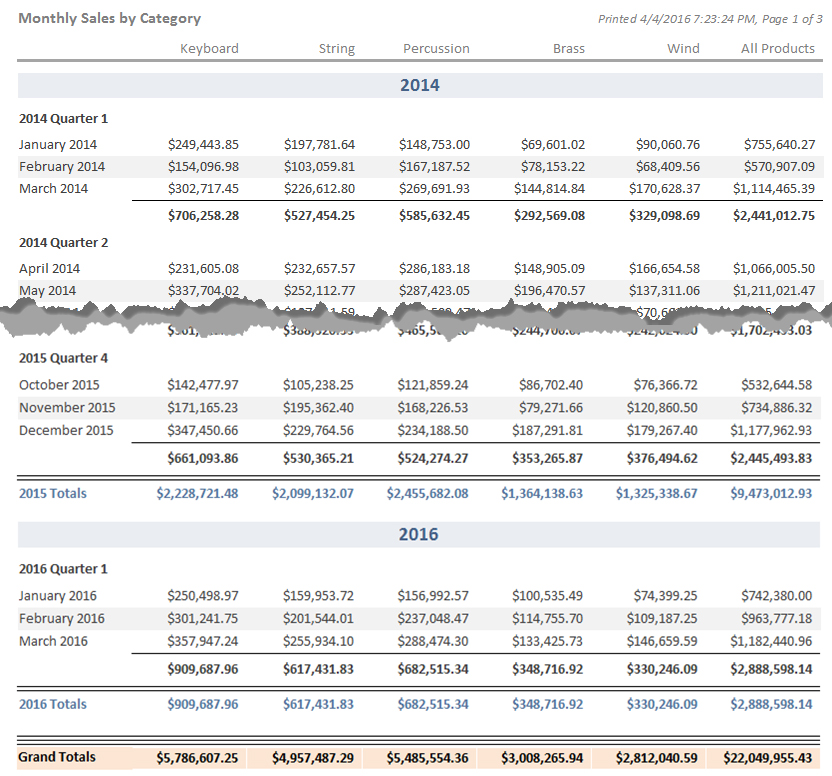Select the 2016 year header band
This screenshot has width=832, height=776.
(x=419, y=534)
